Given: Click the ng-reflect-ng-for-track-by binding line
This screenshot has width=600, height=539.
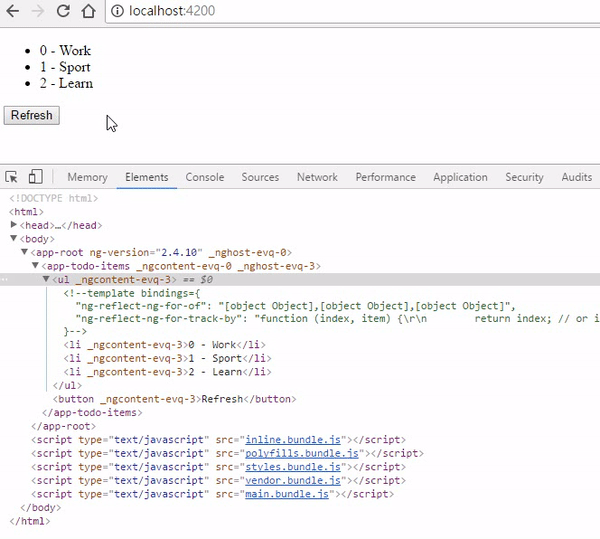Looking at the screenshot, I should 338,319.
